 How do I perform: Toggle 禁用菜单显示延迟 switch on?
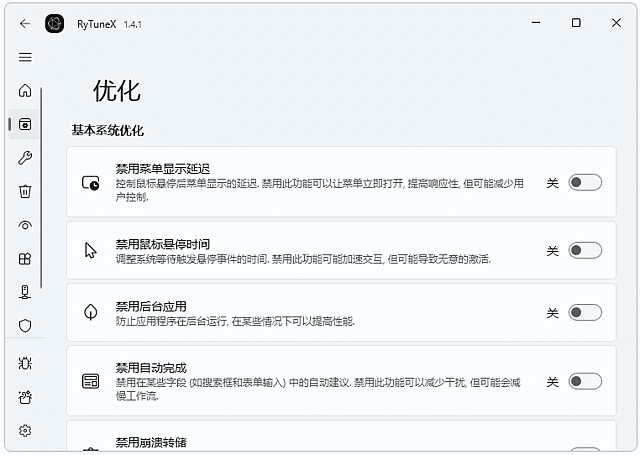[585, 182]
